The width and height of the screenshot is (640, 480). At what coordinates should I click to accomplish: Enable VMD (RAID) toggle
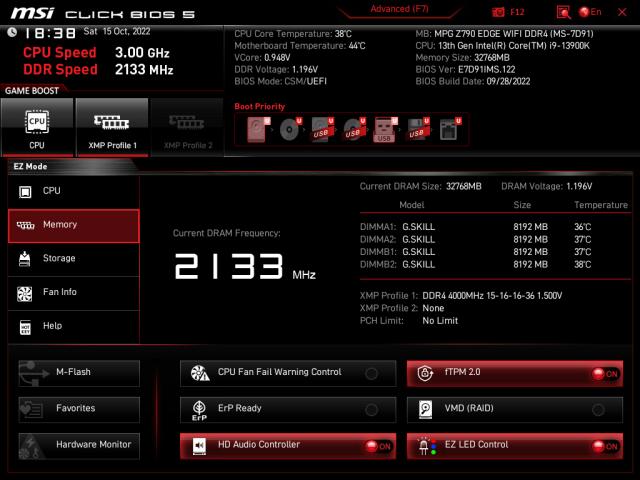coord(598,410)
